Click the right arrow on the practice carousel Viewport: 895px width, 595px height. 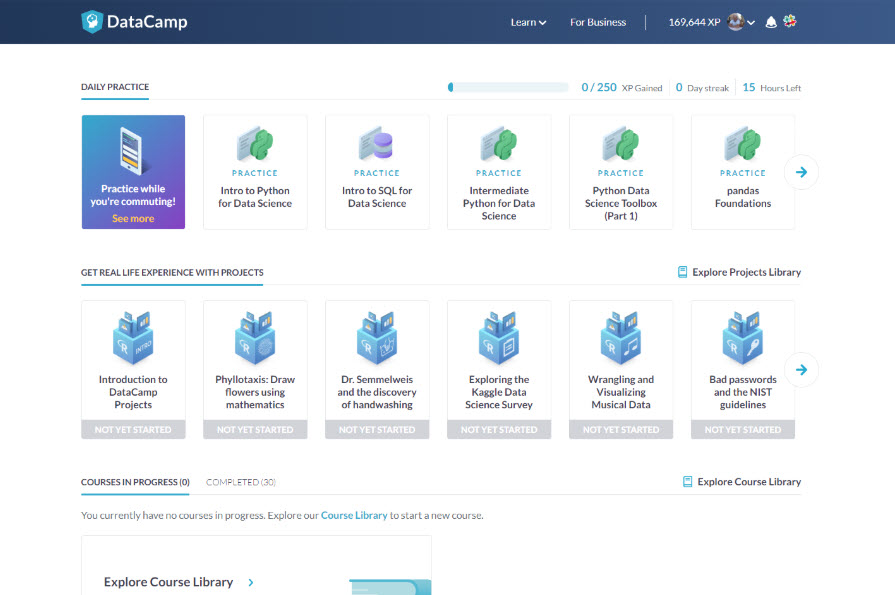(801, 172)
